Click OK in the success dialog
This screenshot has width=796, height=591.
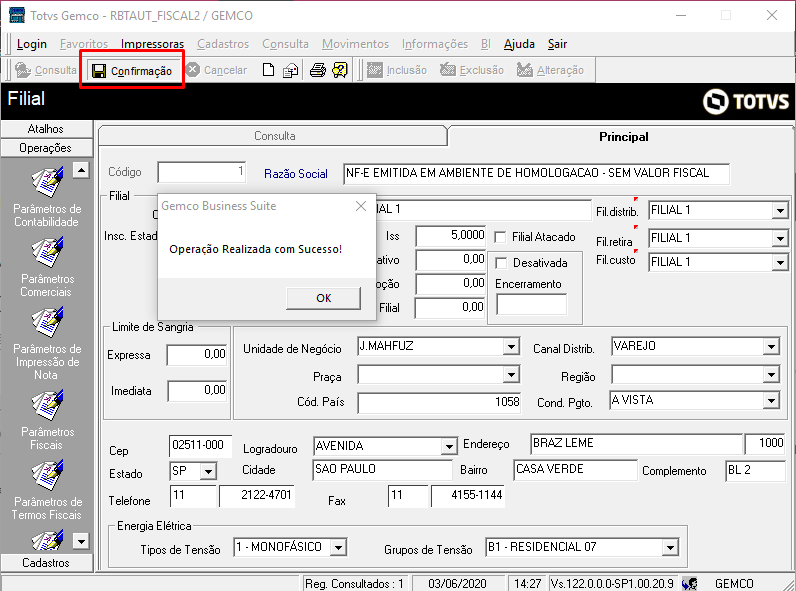323,298
